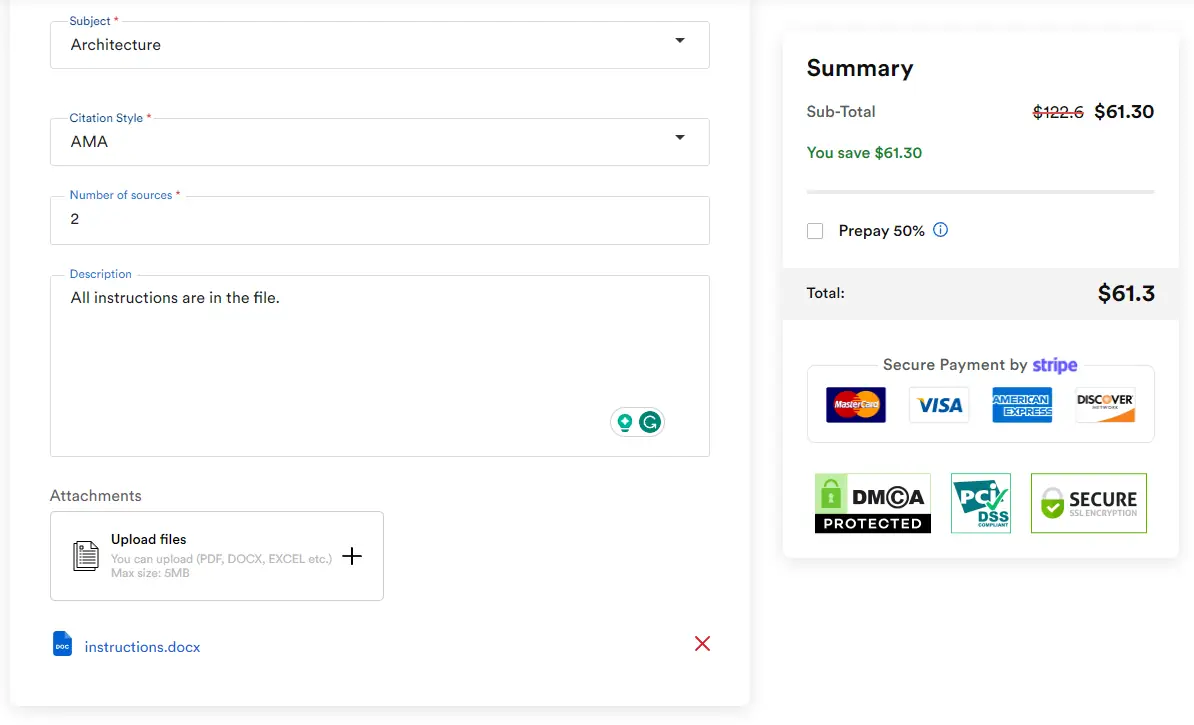This screenshot has height=725, width=1194.
Task: Expand the Citation Style dropdown arrow
Action: pyautogui.click(x=680, y=138)
